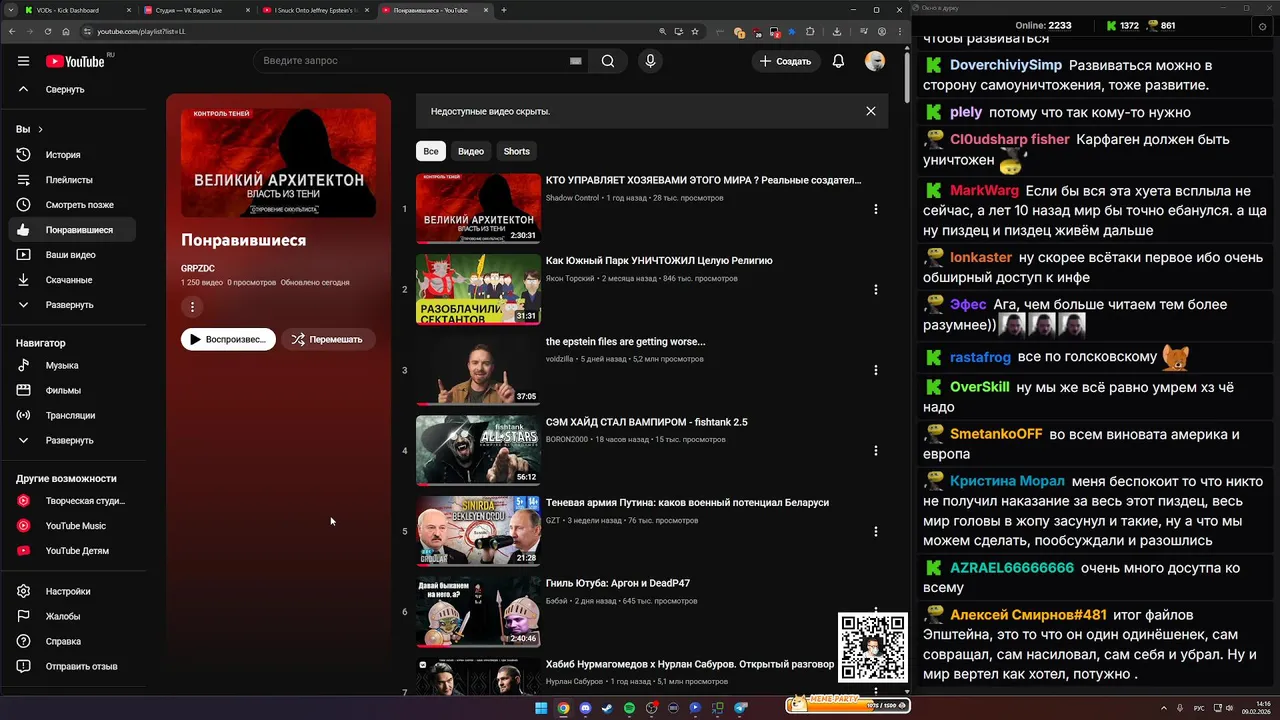The image size is (1280, 720).
Task: Click the Воспроизвести all button
Action: [x=228, y=339]
